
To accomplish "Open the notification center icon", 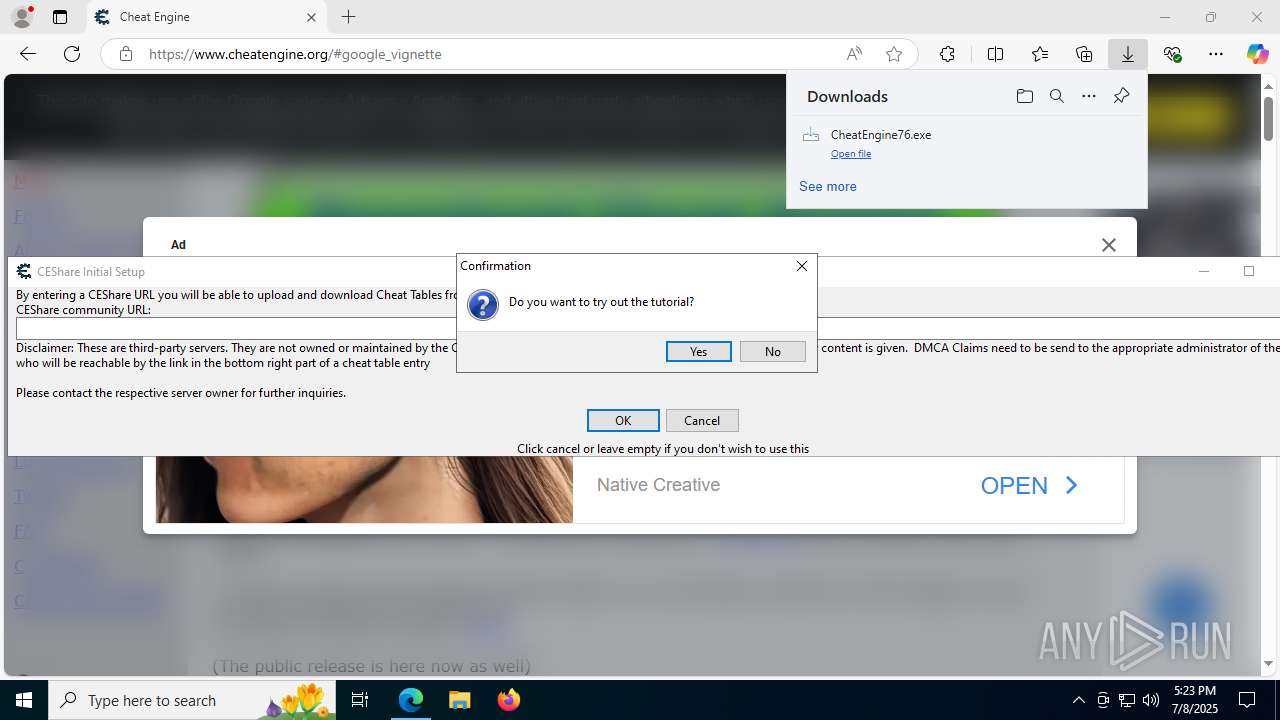I will coord(1248,700).
